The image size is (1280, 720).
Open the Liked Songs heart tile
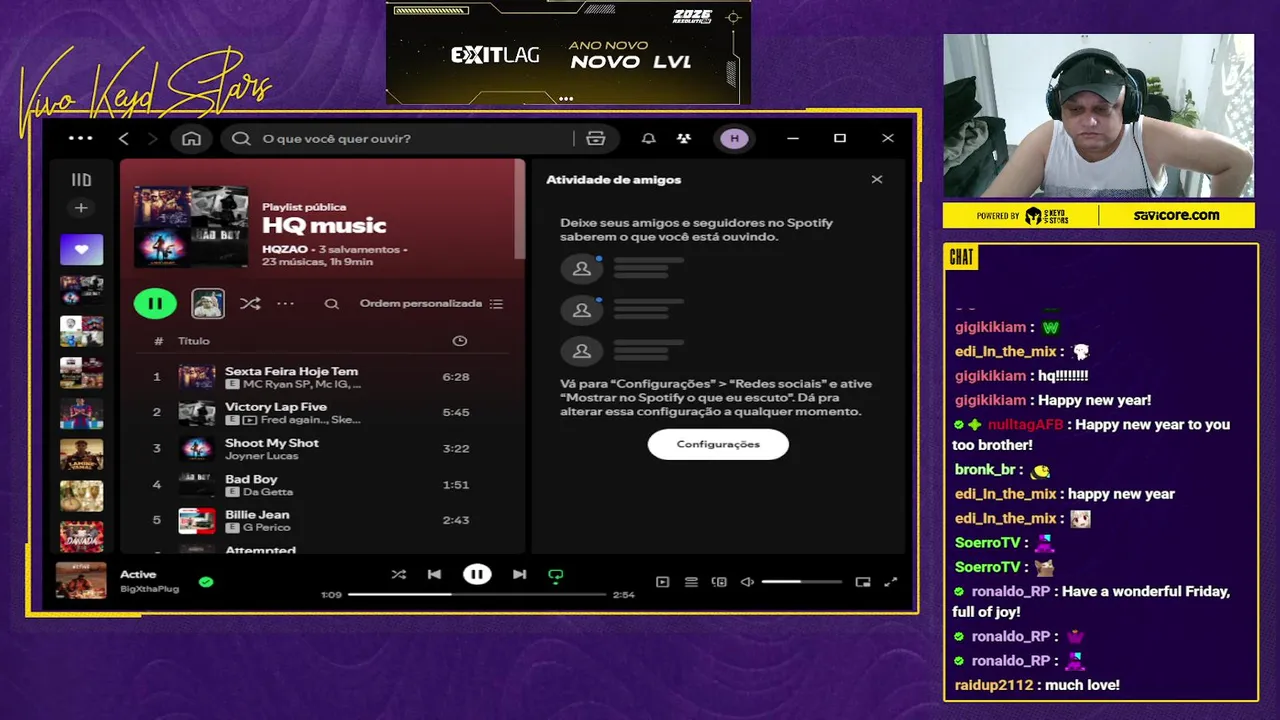[x=81, y=249]
